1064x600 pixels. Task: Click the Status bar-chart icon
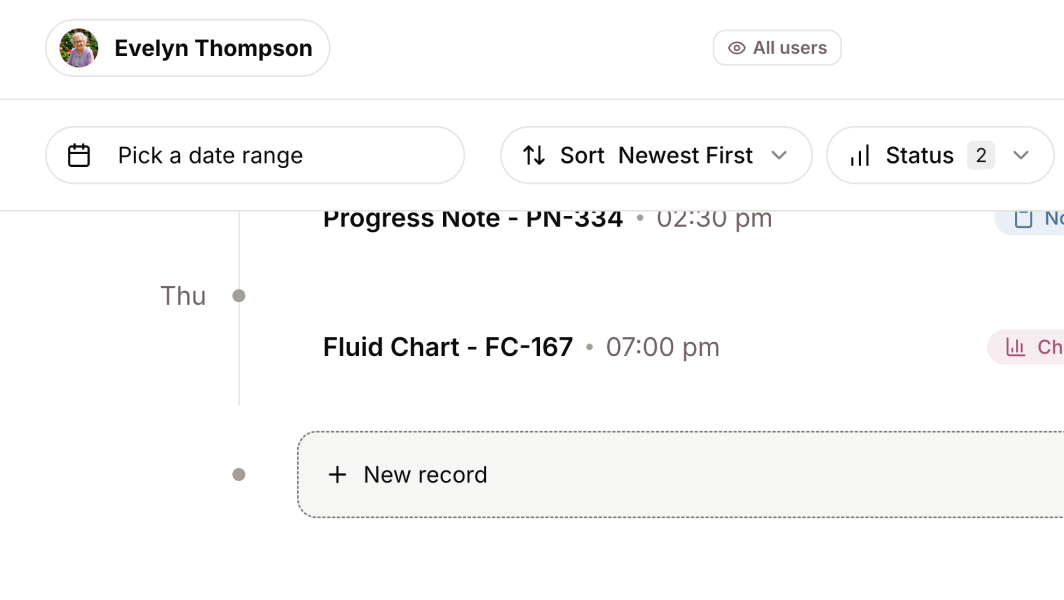860,156
